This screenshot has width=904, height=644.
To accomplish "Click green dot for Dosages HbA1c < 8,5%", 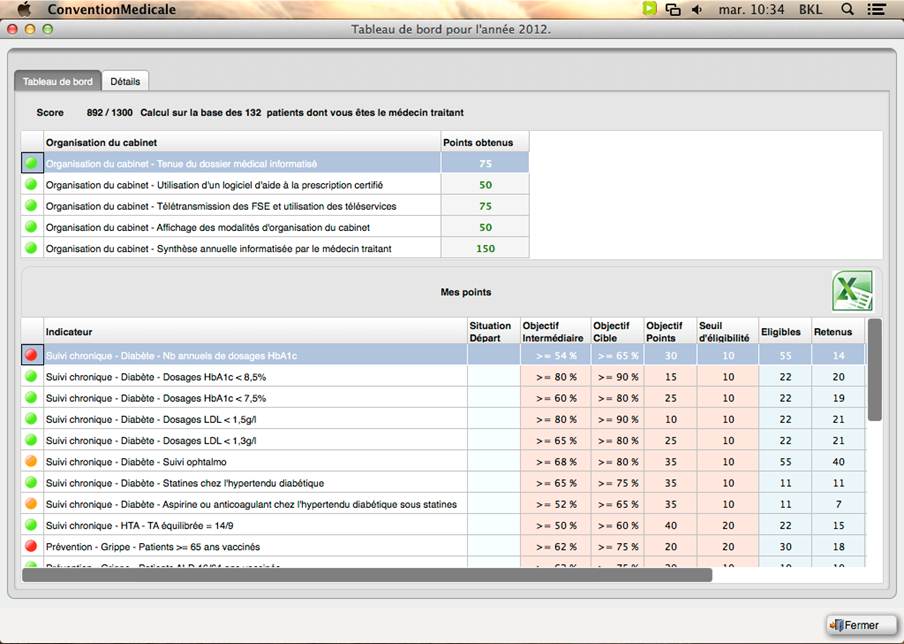I will (x=32, y=376).
